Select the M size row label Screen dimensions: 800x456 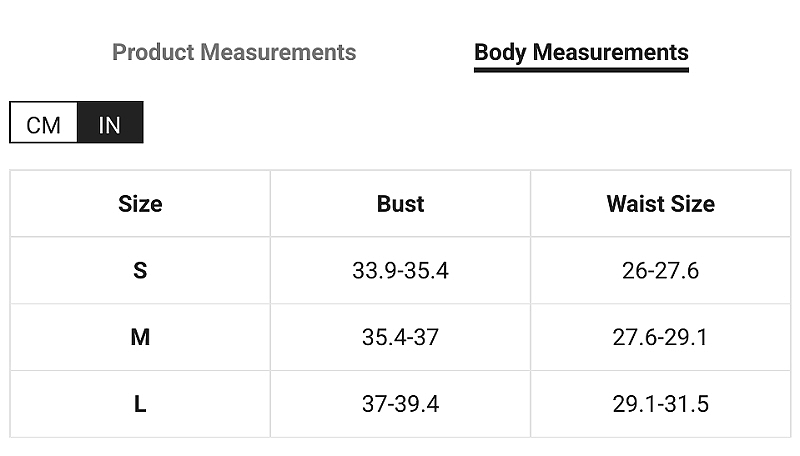tap(140, 337)
